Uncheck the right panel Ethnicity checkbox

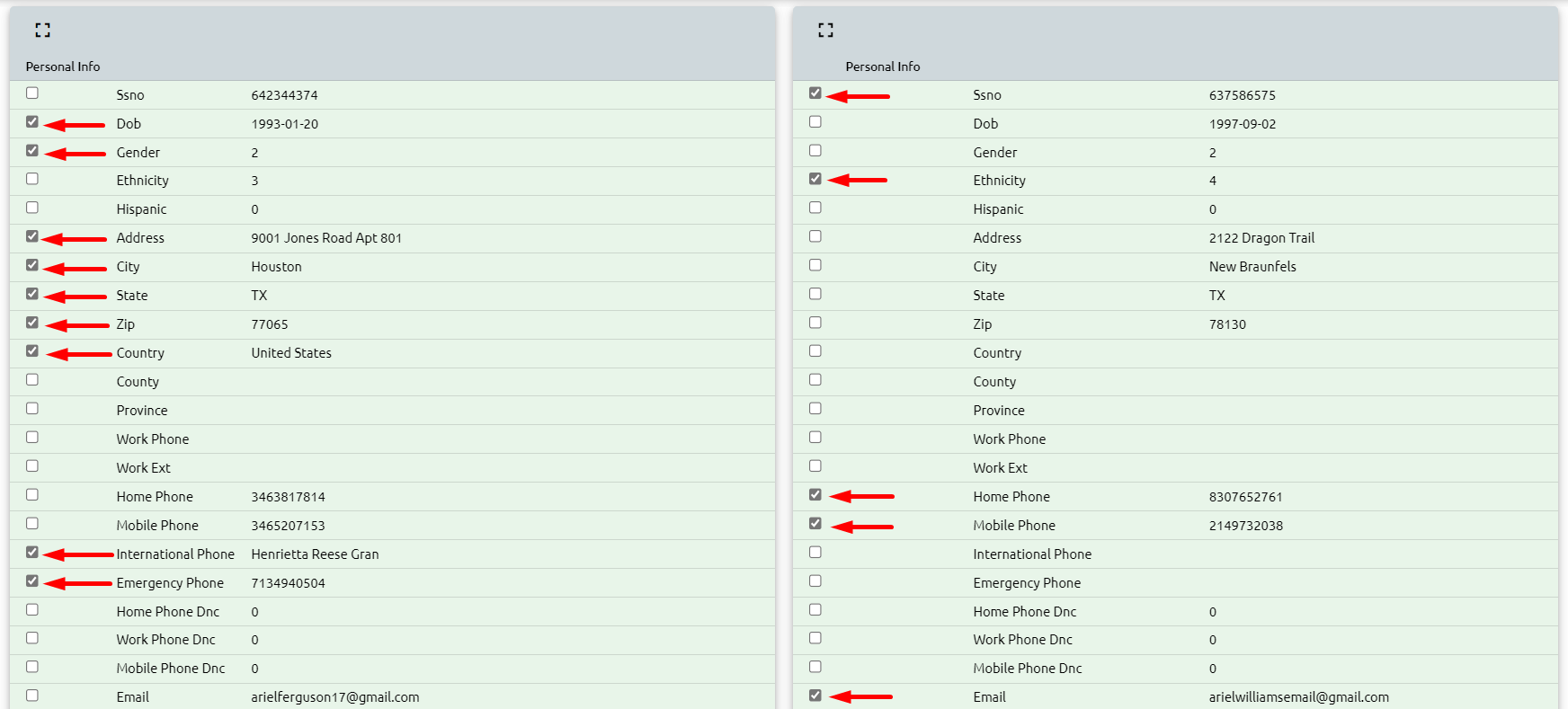click(815, 179)
